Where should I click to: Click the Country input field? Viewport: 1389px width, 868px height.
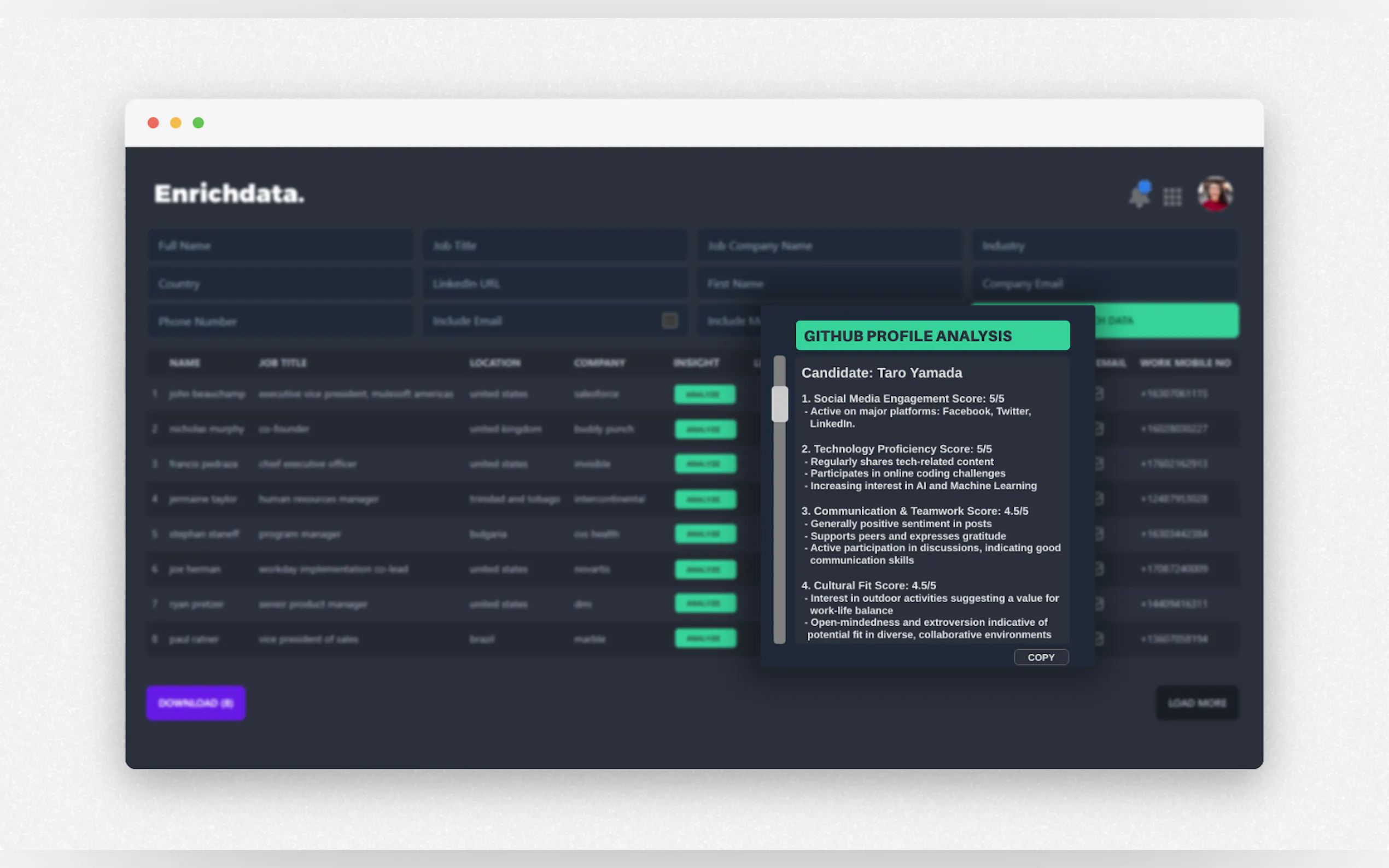coord(280,284)
